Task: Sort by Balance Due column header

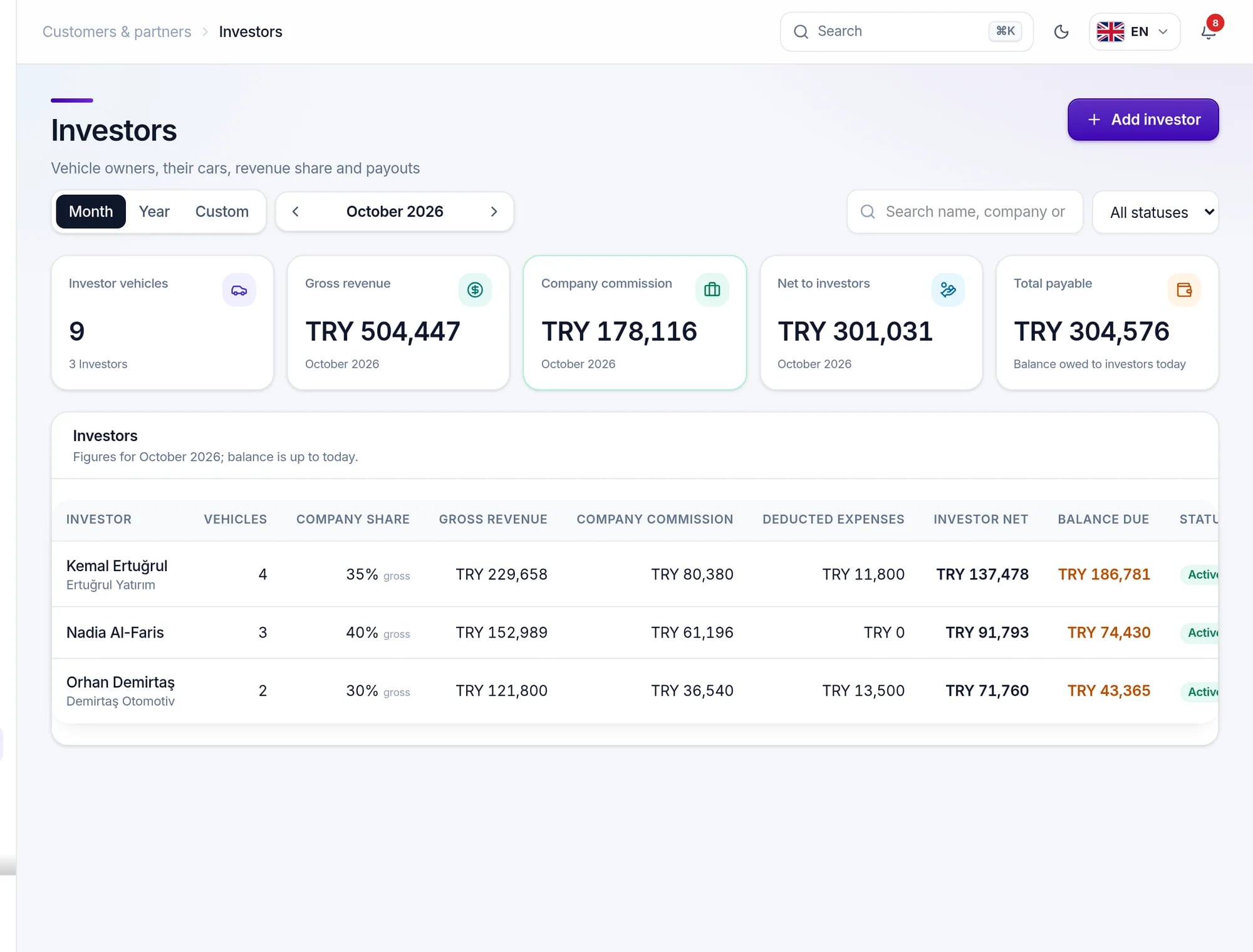Action: point(1103,519)
